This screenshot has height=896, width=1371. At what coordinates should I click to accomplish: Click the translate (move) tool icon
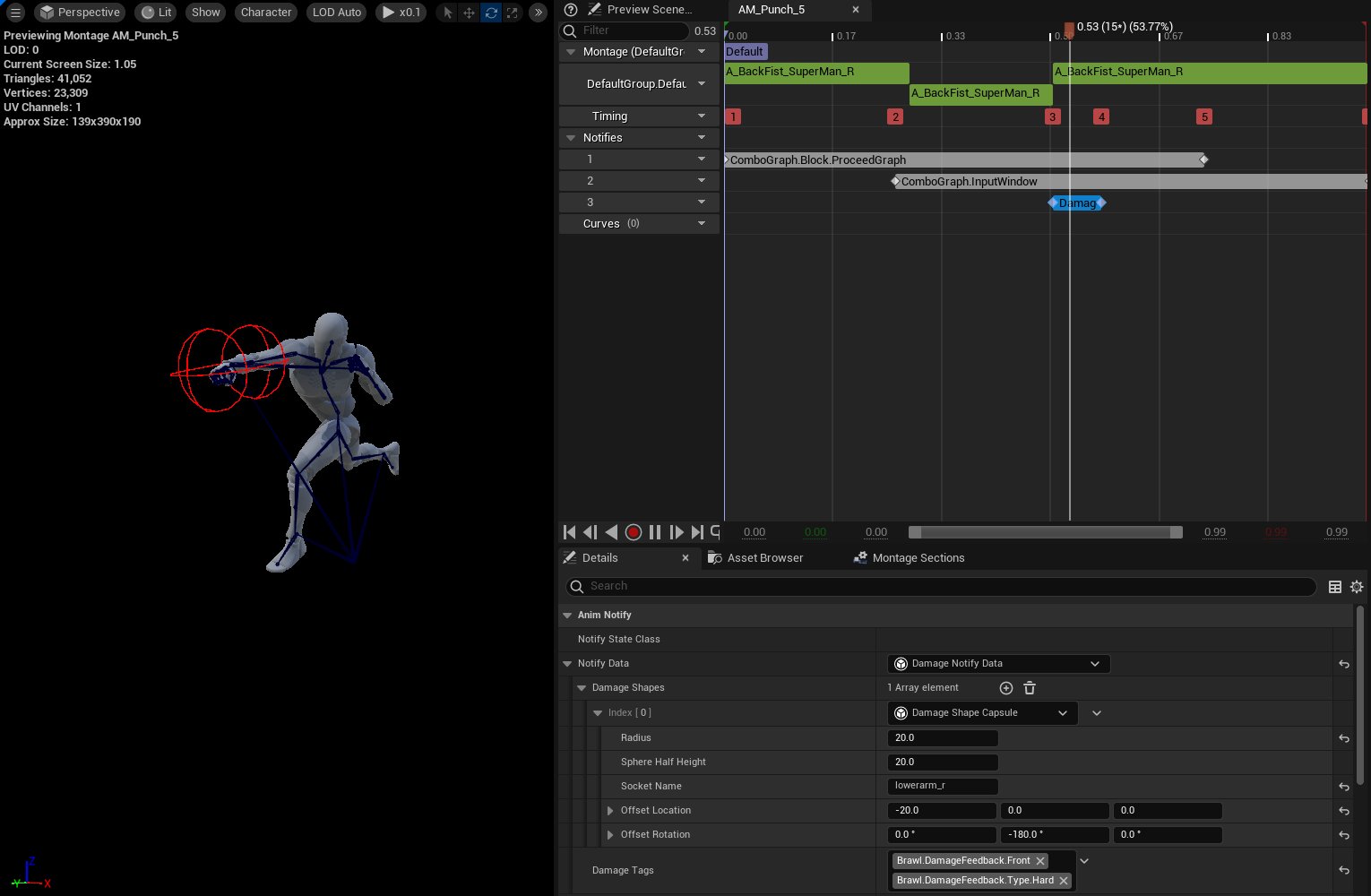point(469,13)
